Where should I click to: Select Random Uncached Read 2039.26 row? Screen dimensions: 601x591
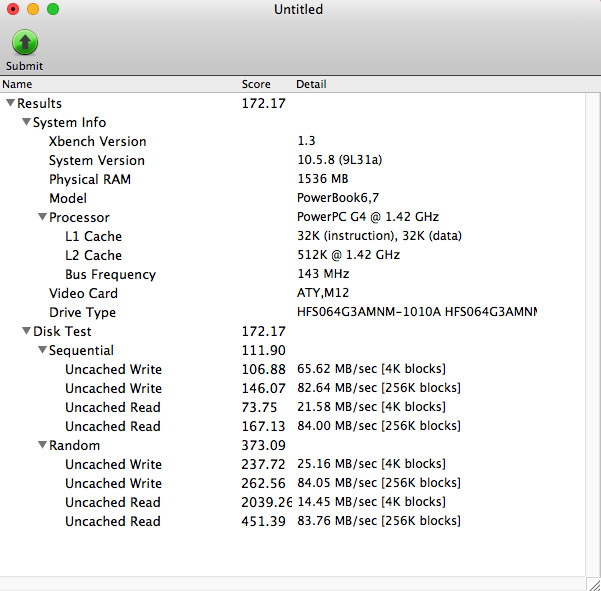click(x=292, y=502)
